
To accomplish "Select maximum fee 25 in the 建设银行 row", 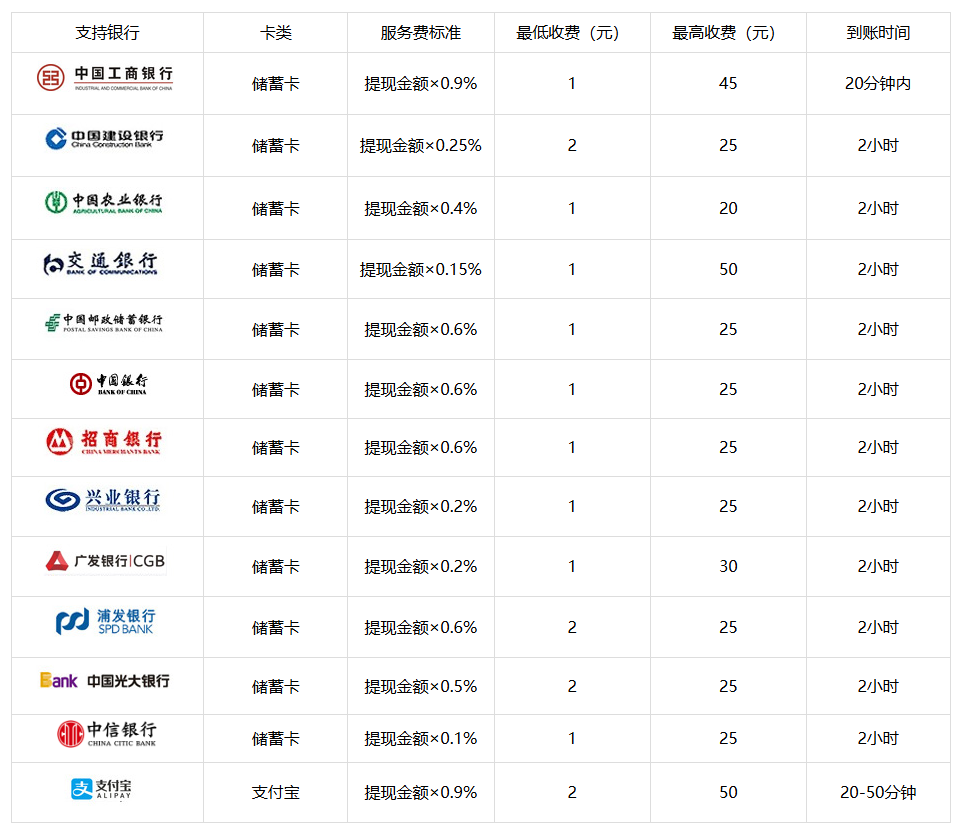I will pos(728,146).
